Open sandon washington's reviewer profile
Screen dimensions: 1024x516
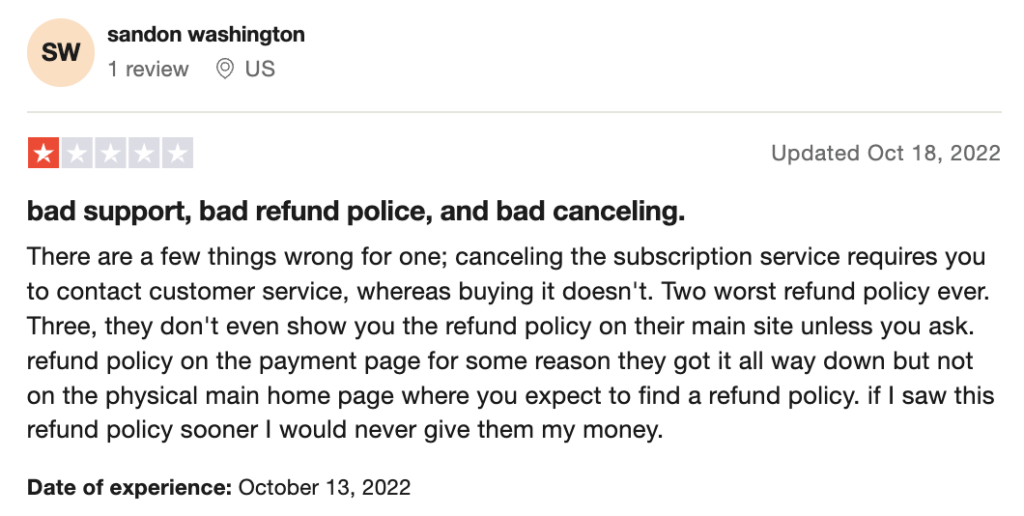pos(206,35)
